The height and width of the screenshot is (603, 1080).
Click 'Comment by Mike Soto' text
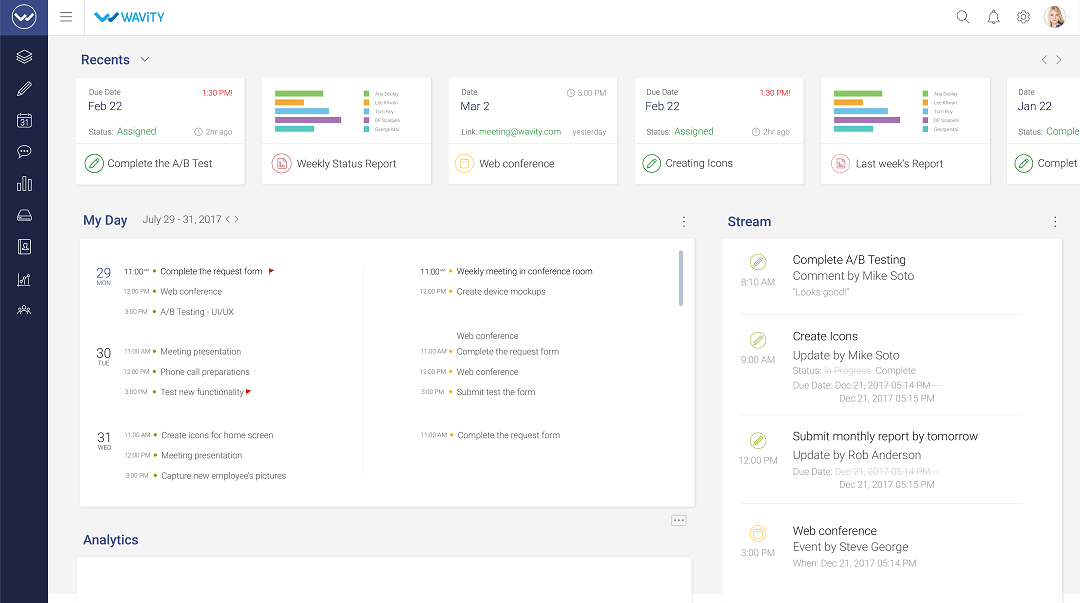pos(853,276)
